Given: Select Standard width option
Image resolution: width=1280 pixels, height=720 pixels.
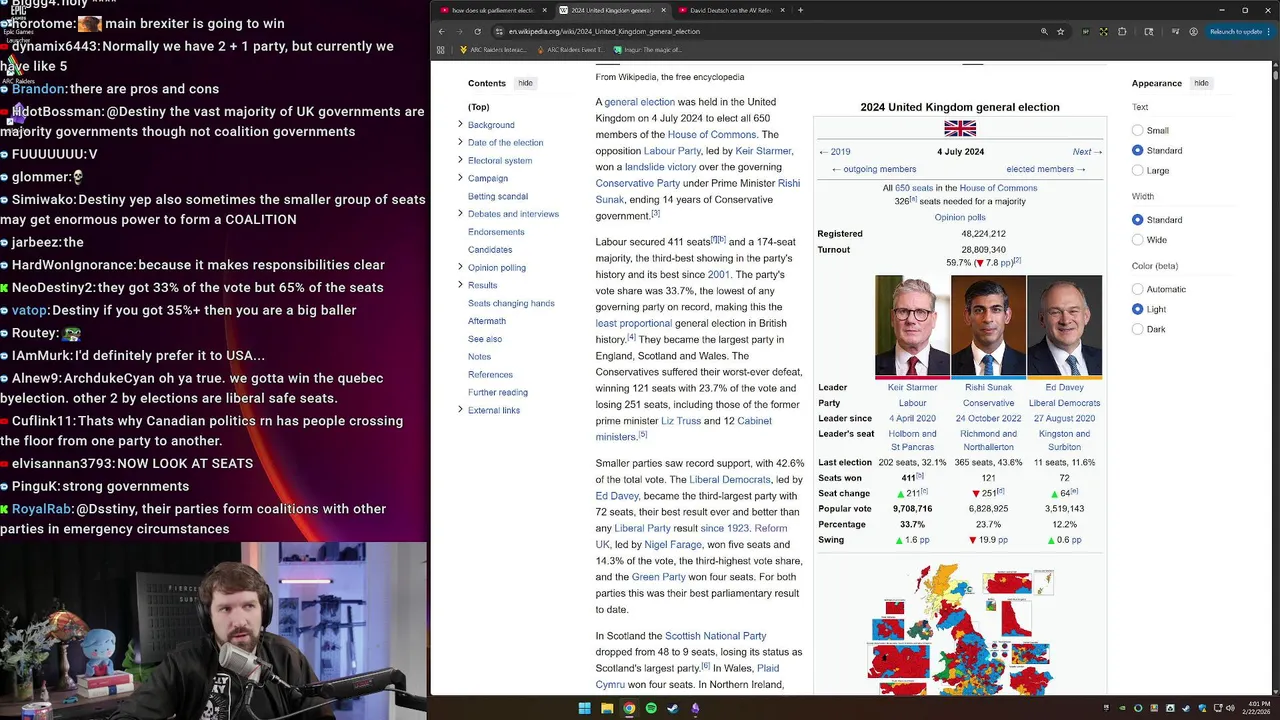Looking at the screenshot, I should [x=1137, y=219].
